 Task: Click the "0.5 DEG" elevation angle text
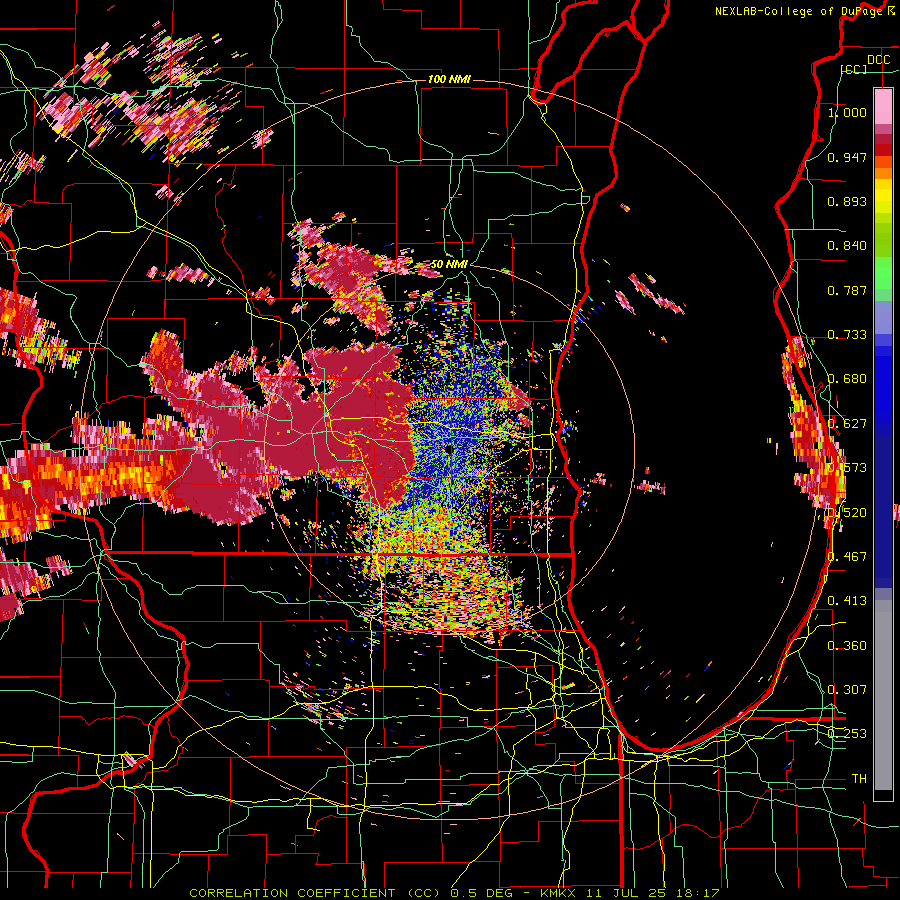(x=482, y=893)
